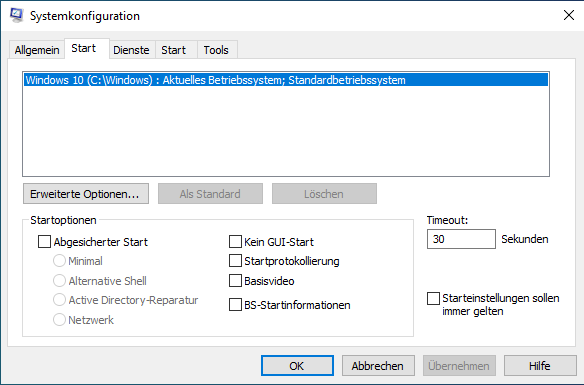The image size is (584, 385).
Task: Select the Alternative Shell radio option
Action: (x=59, y=280)
